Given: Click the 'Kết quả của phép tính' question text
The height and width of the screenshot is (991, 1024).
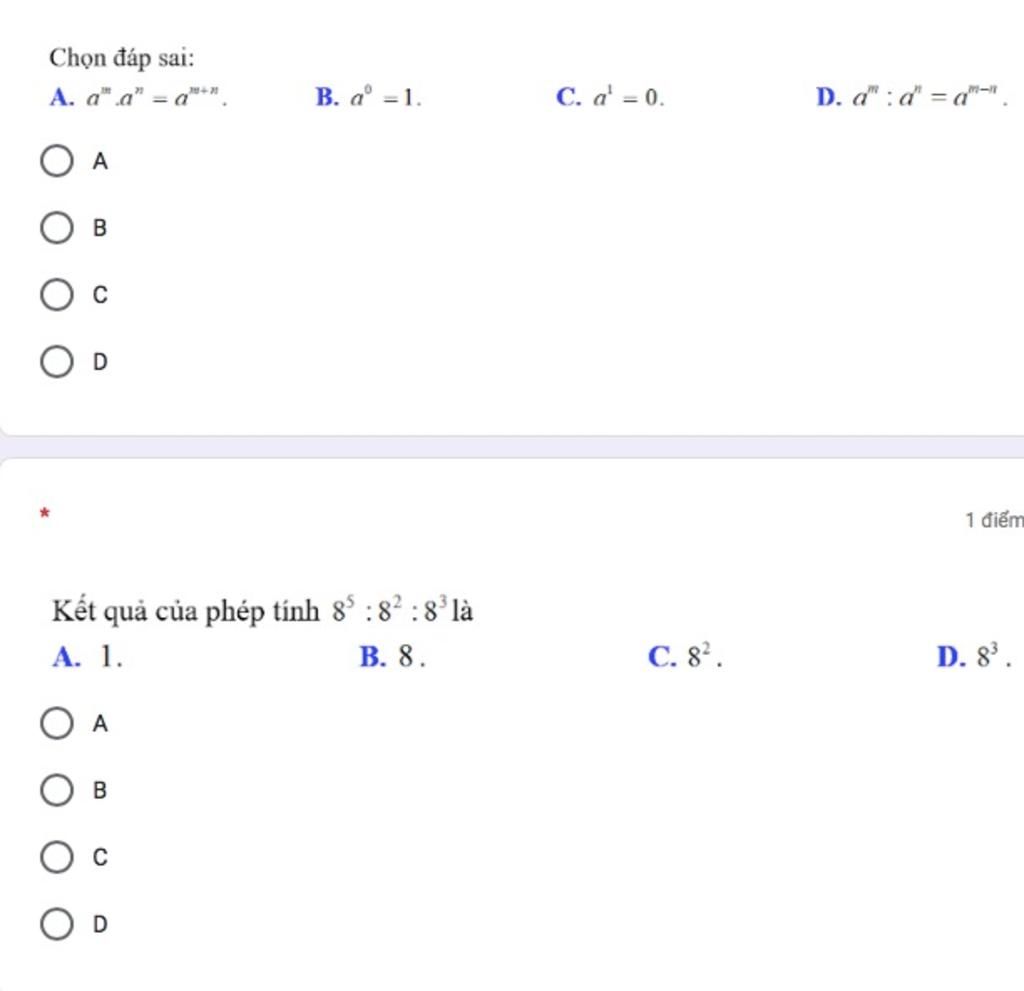Looking at the screenshot, I should 185,611.
